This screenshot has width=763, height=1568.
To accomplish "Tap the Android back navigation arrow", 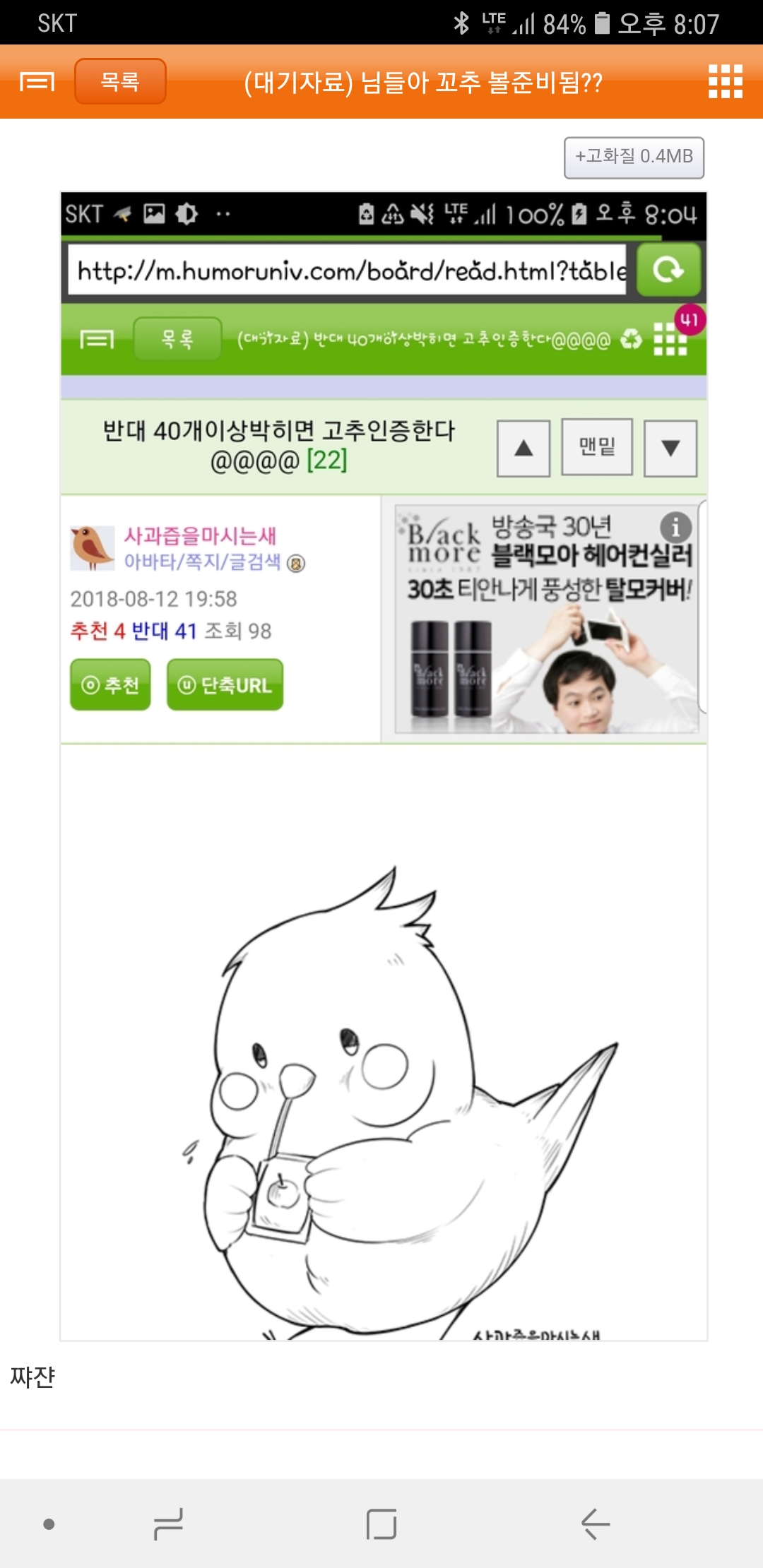I will (596, 1524).
